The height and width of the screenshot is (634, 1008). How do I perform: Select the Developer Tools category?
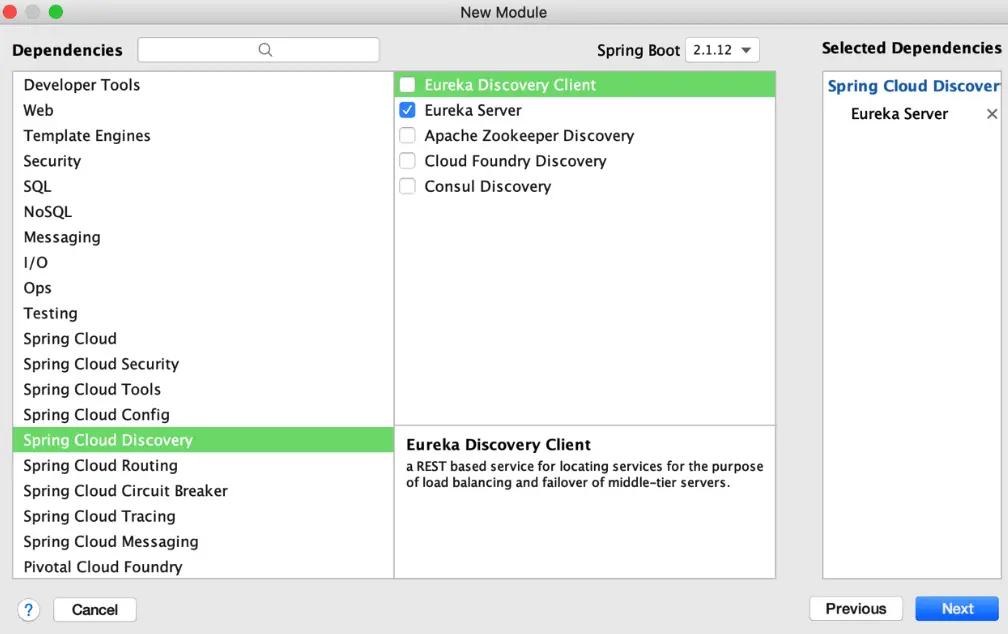coord(203,85)
